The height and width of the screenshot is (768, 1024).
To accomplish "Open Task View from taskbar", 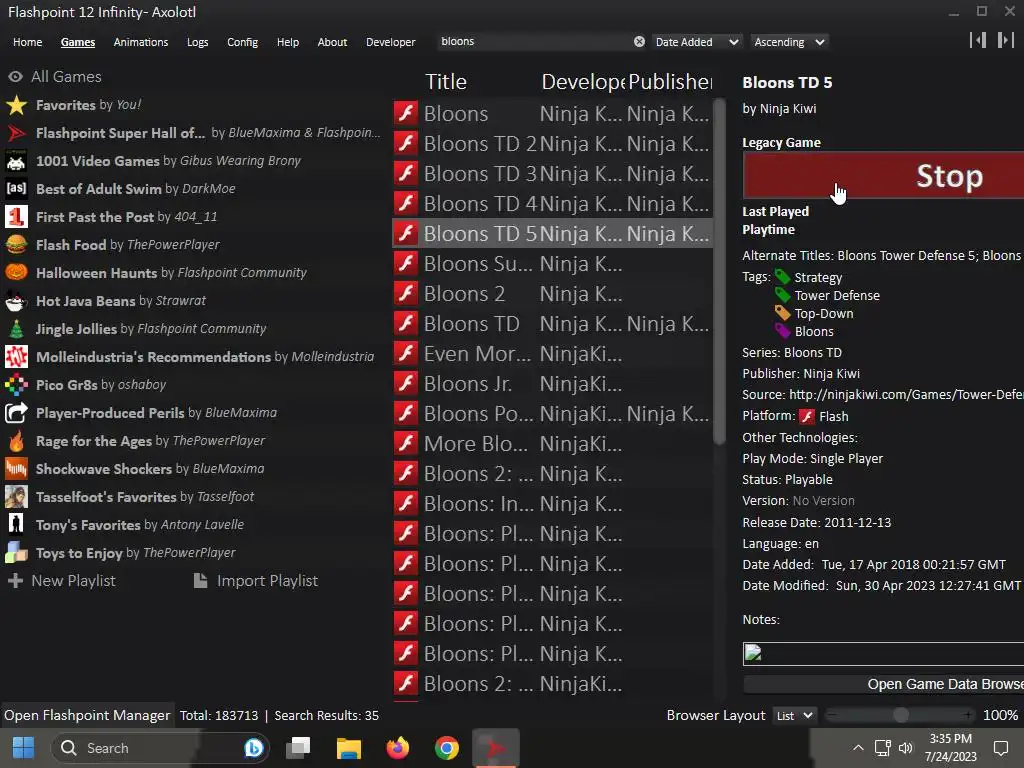I will tap(298, 748).
